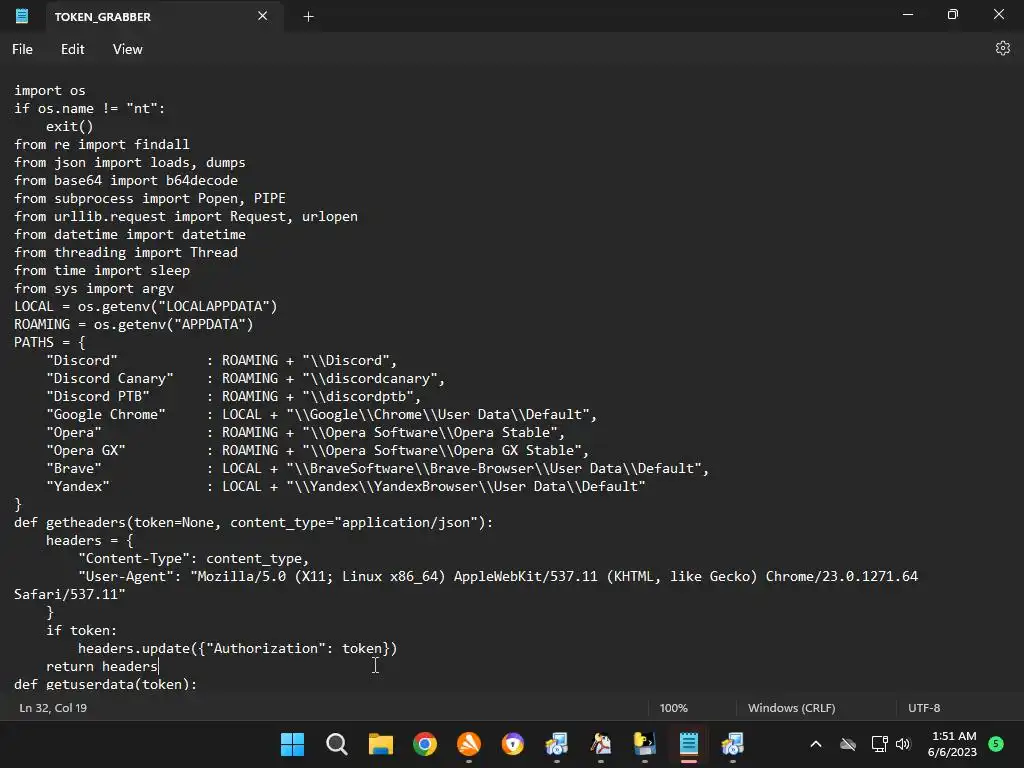Show hidden system tray icons
1024x768 pixels.
[816, 744]
